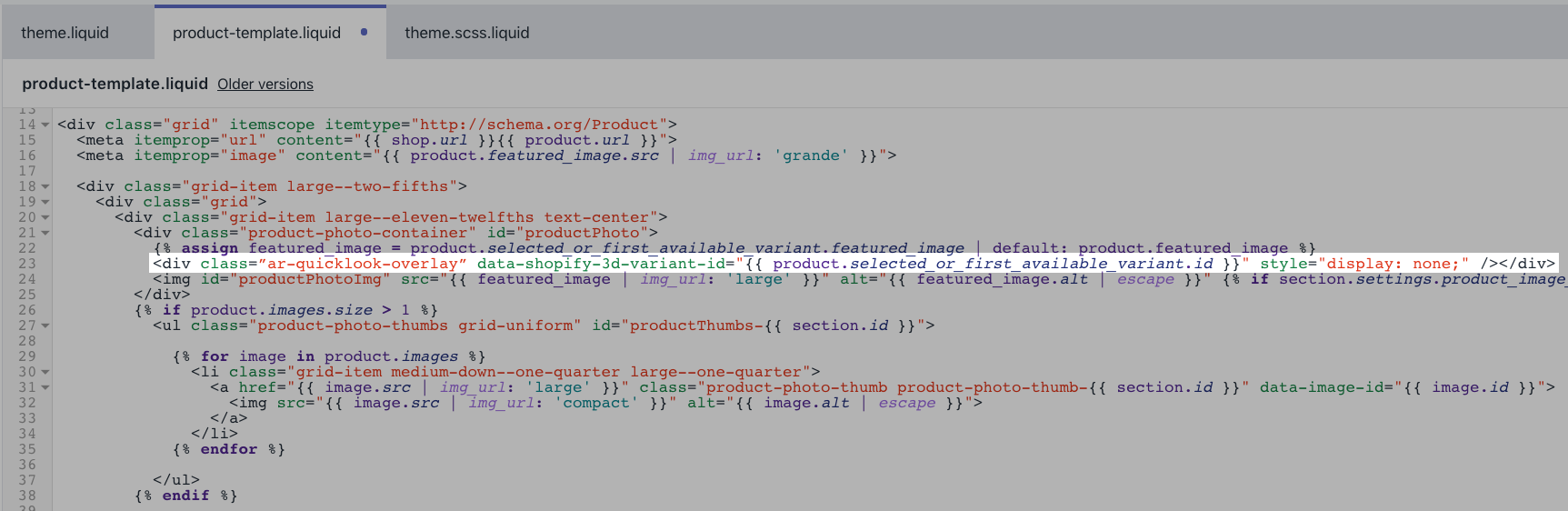Click the product-template.liquid file heading
Viewport: 1568px width, 511px height.
click(115, 84)
